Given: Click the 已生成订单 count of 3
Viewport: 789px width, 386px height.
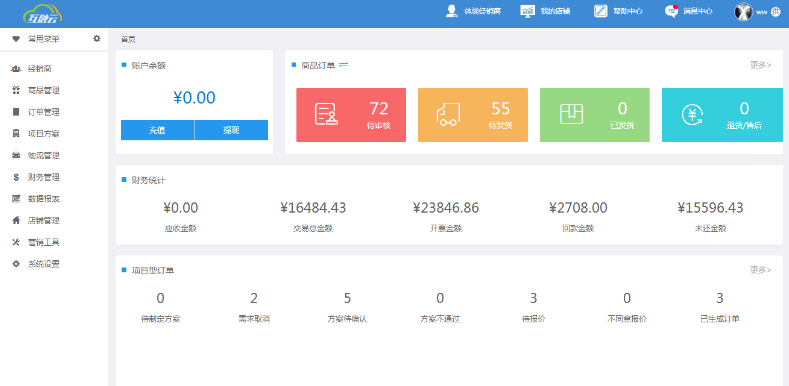Looking at the screenshot, I should coord(720,298).
